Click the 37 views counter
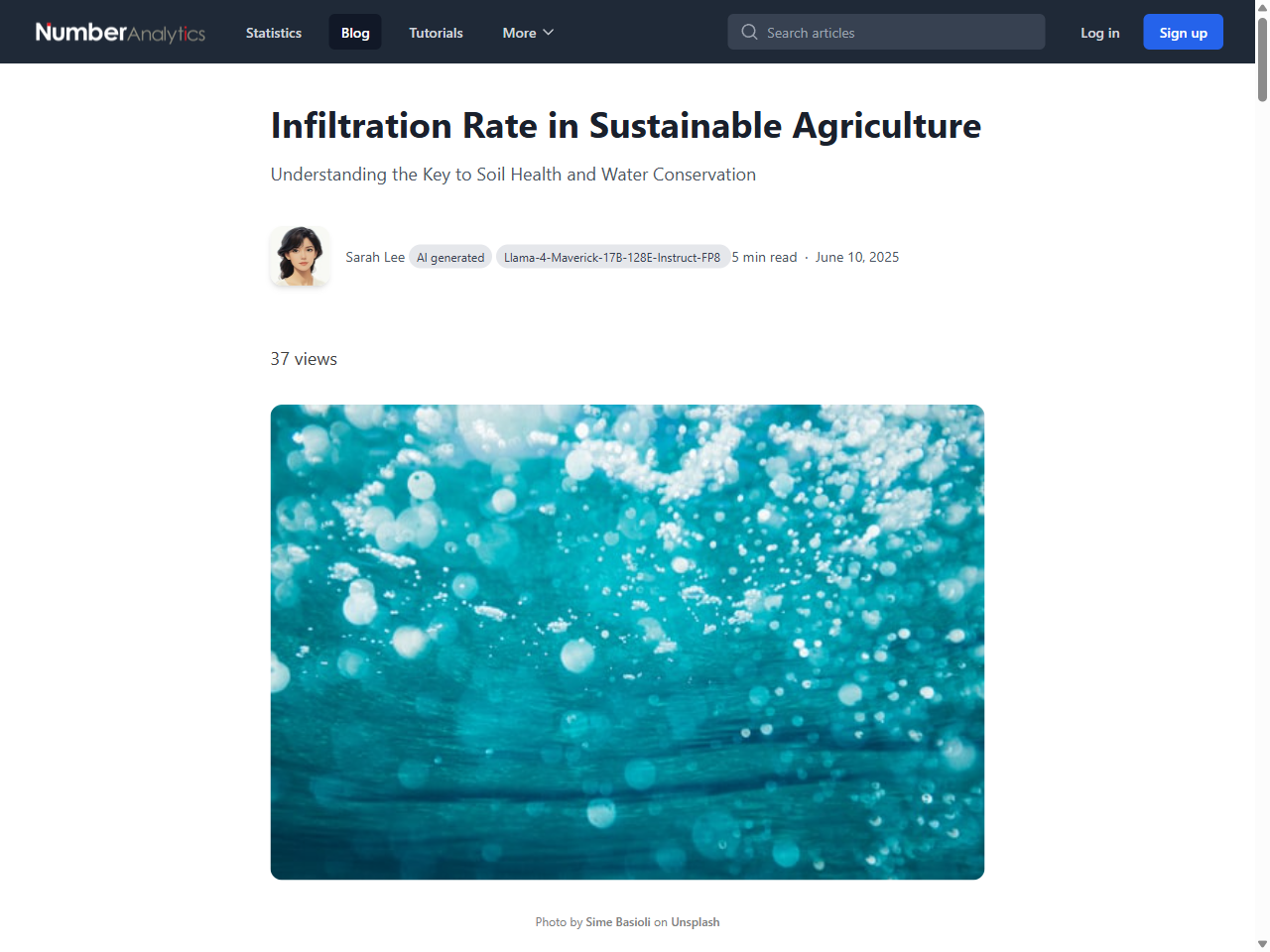This screenshot has height=952, width=1270. [304, 358]
